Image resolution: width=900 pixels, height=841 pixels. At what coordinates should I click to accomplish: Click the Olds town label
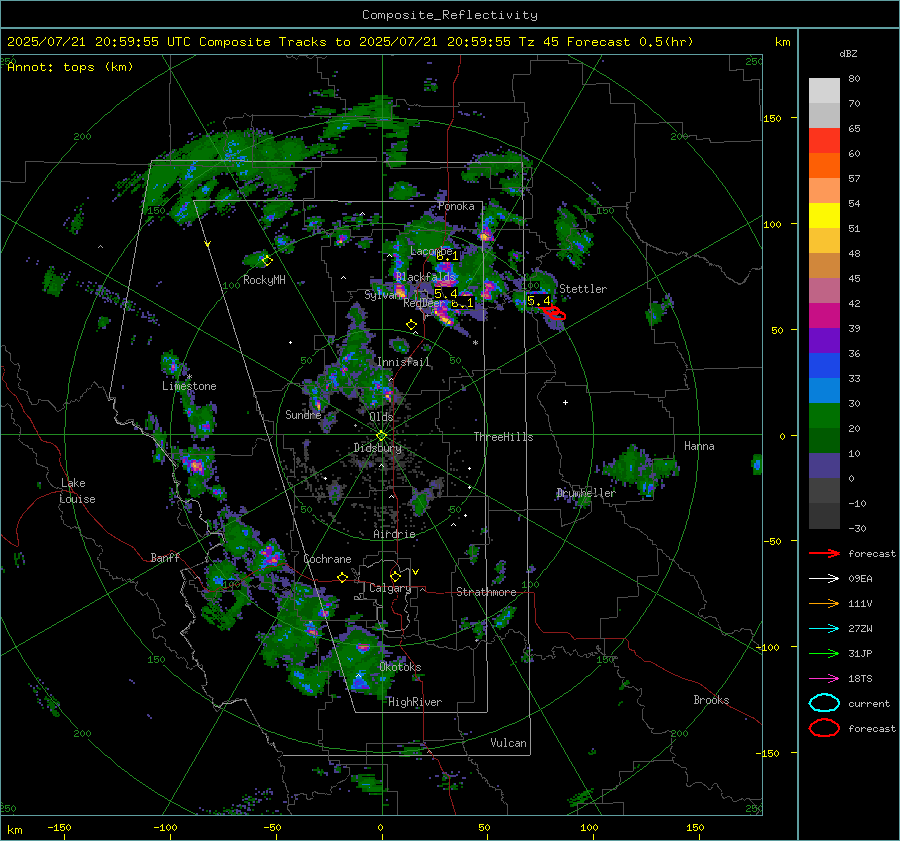coord(381,417)
